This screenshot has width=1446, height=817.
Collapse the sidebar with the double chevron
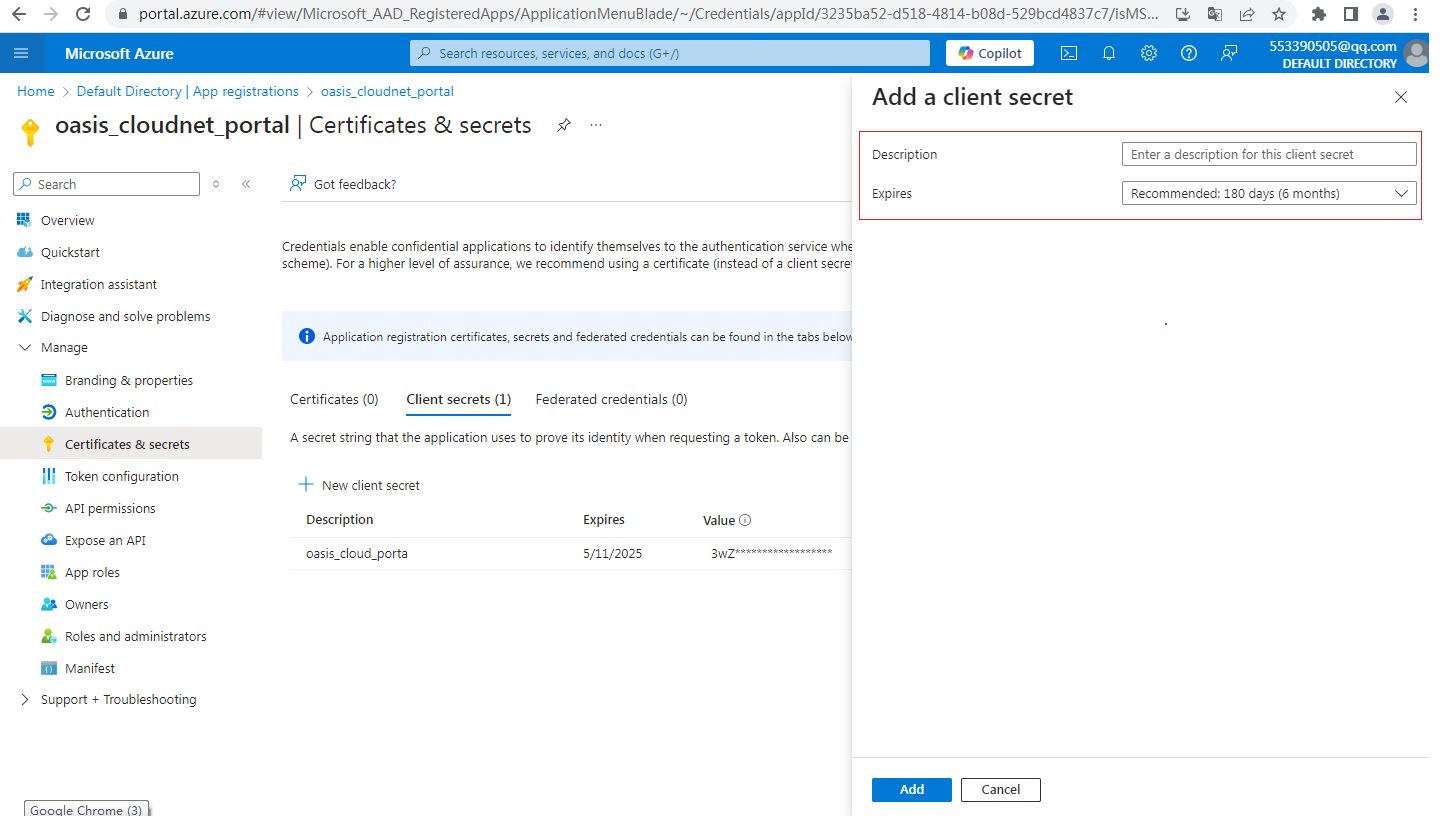click(x=246, y=184)
